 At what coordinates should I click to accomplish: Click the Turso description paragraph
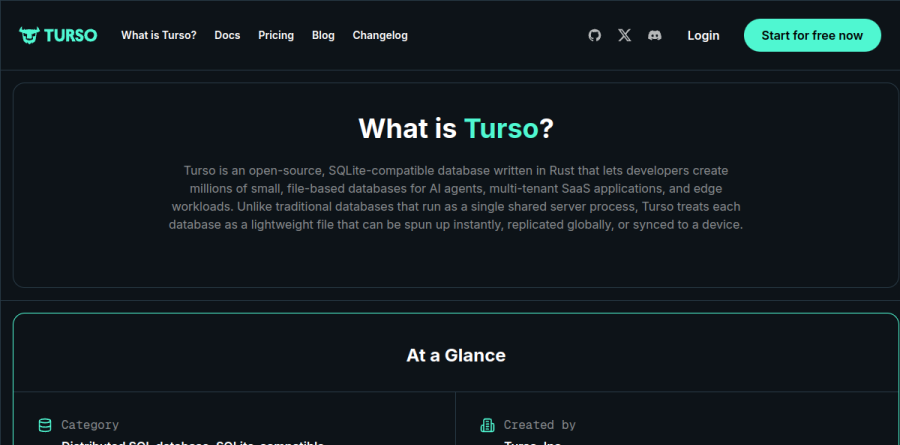tap(456, 198)
